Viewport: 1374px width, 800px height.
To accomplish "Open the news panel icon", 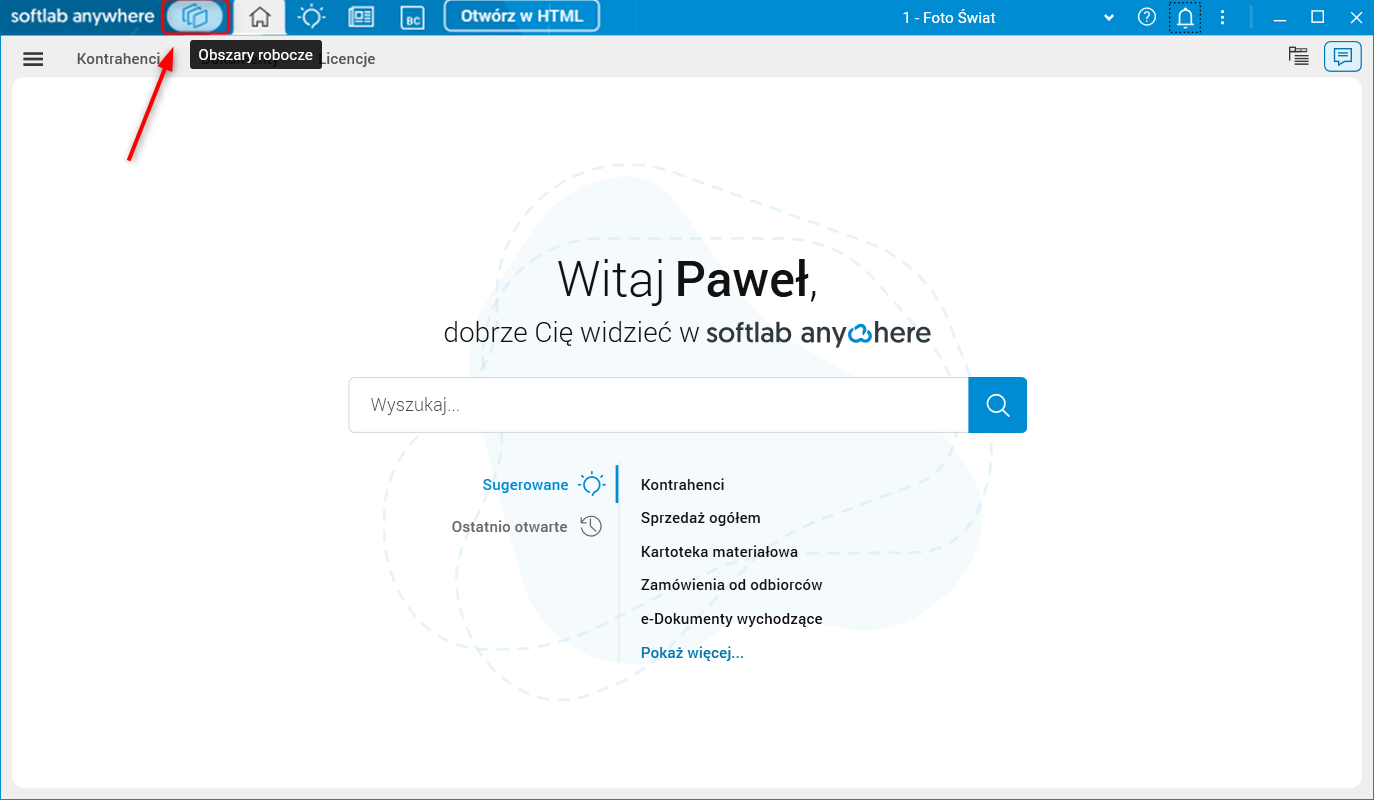I will point(361,17).
